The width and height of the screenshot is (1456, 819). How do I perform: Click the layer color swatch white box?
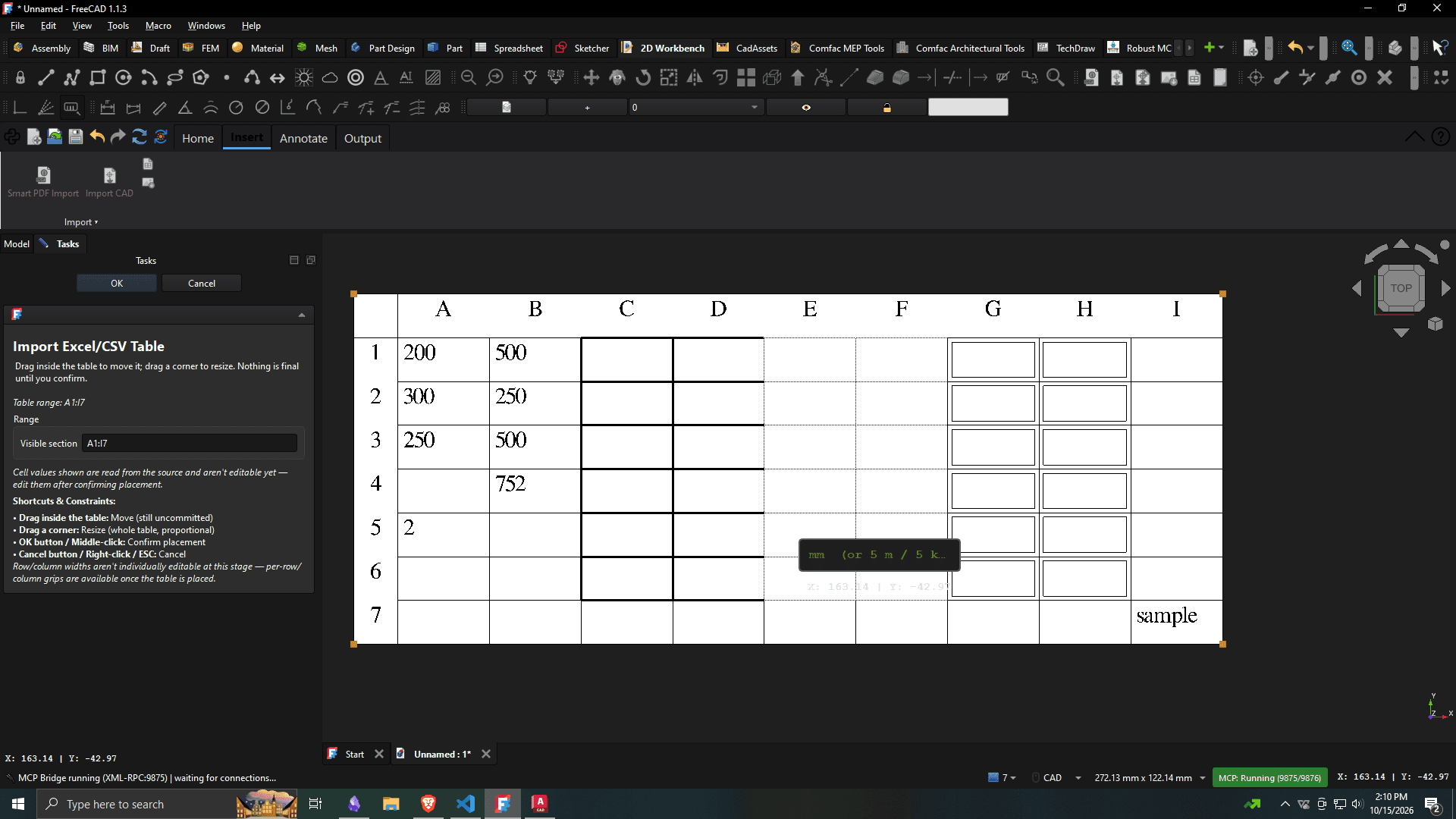click(968, 108)
